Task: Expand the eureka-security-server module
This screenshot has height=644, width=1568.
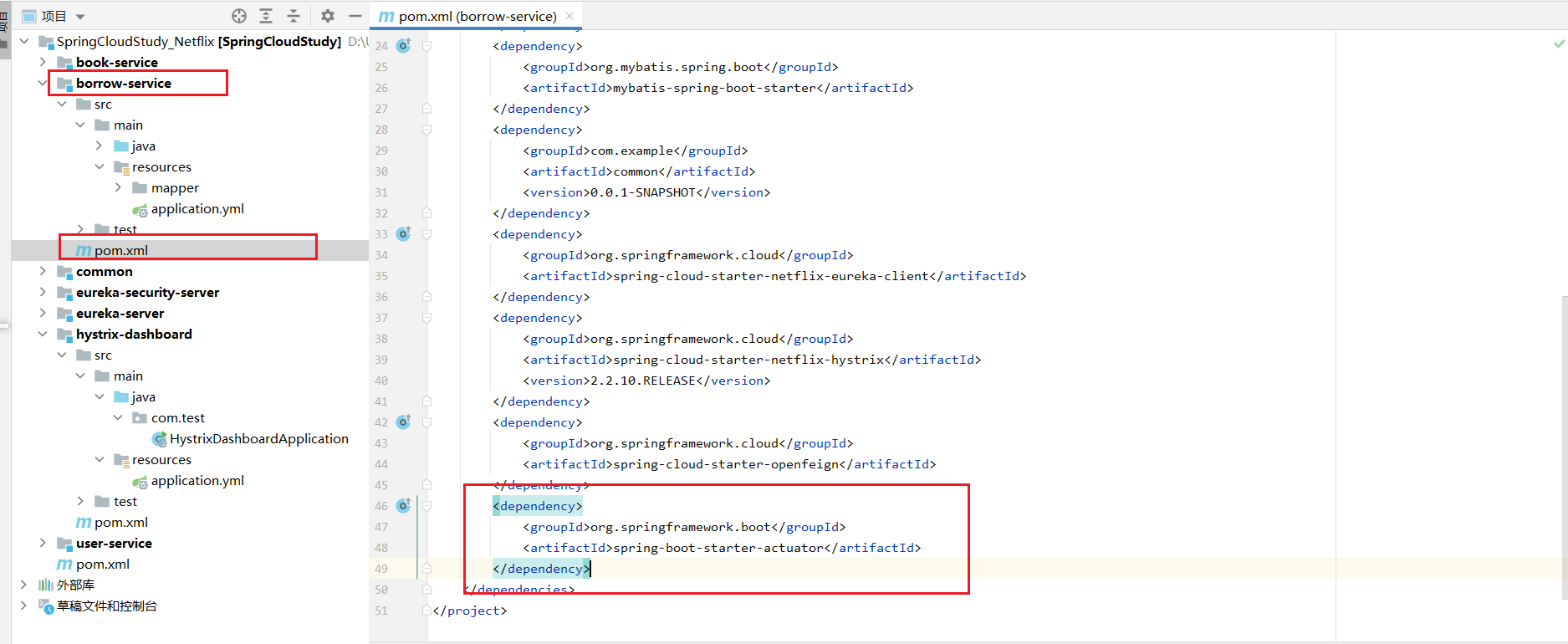Action: (x=43, y=292)
